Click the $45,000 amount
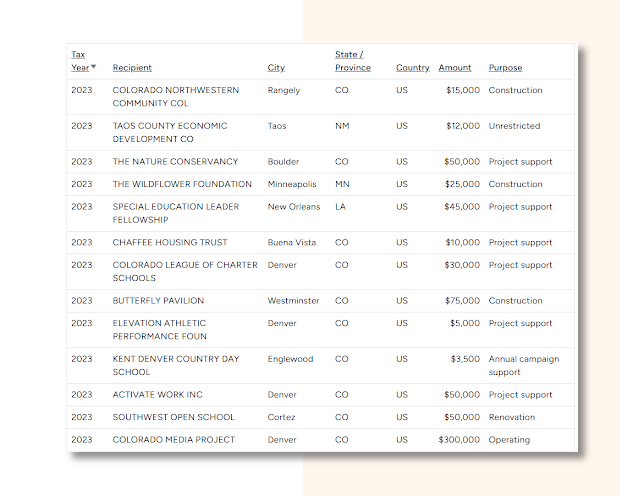This screenshot has height=496, width=620. 462,206
